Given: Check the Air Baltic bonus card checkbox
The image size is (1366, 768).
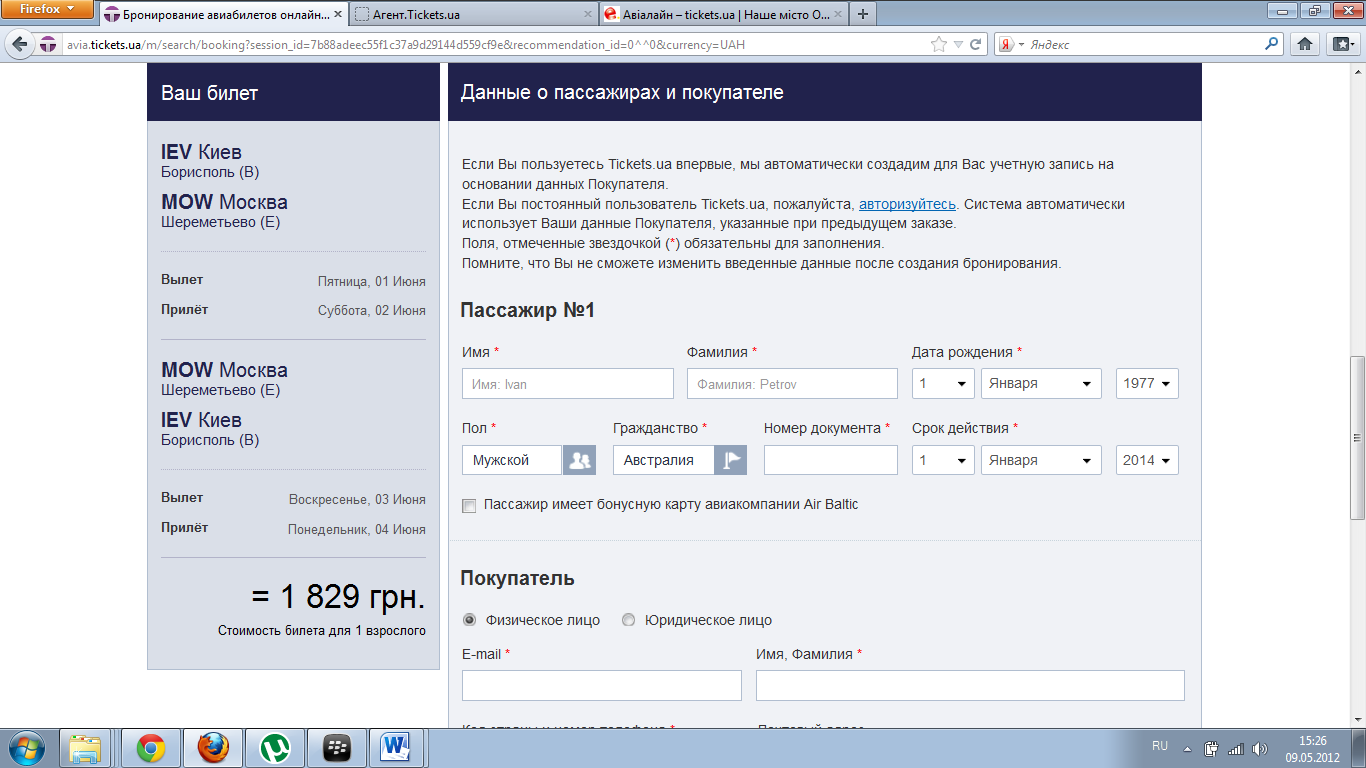Looking at the screenshot, I should (x=469, y=506).
